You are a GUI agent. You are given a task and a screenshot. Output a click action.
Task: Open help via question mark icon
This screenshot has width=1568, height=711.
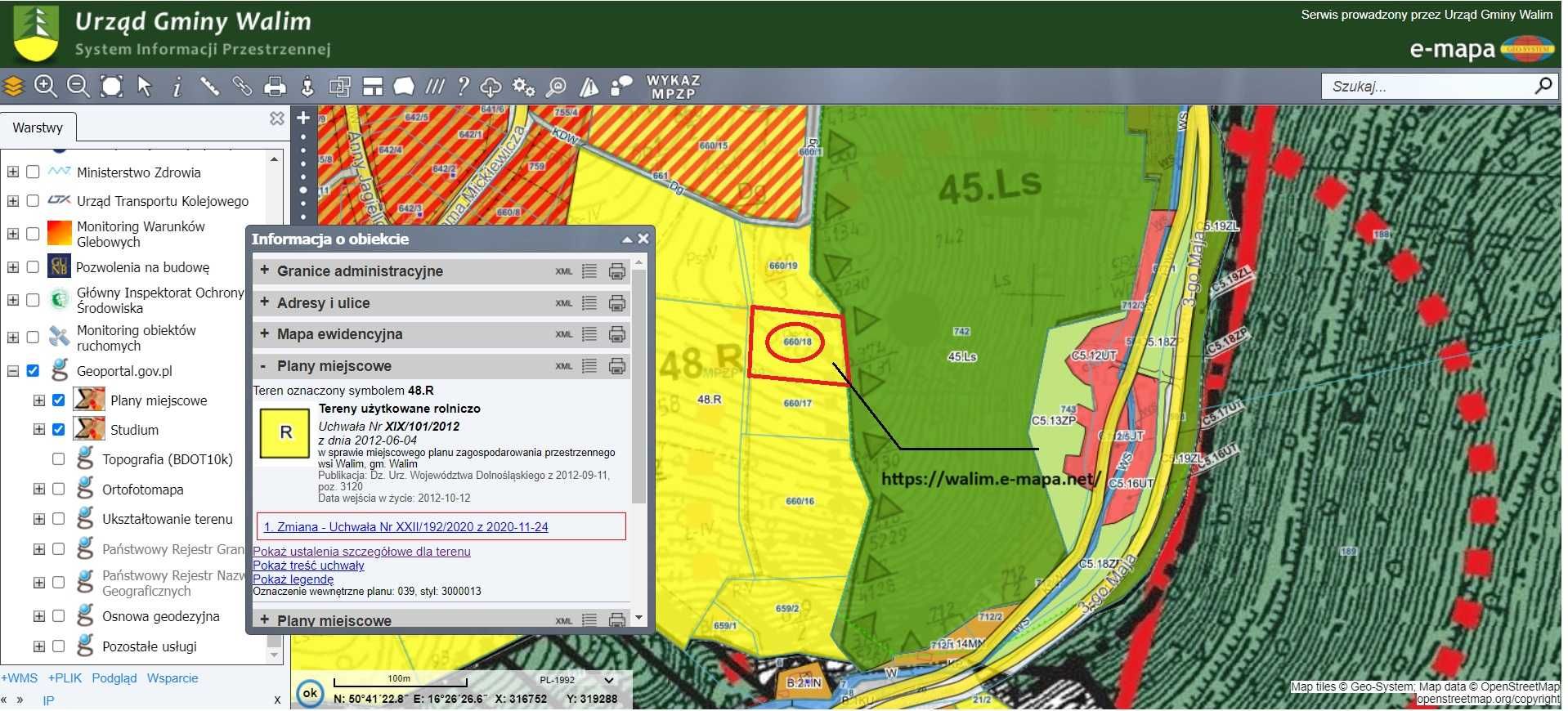coord(464,86)
